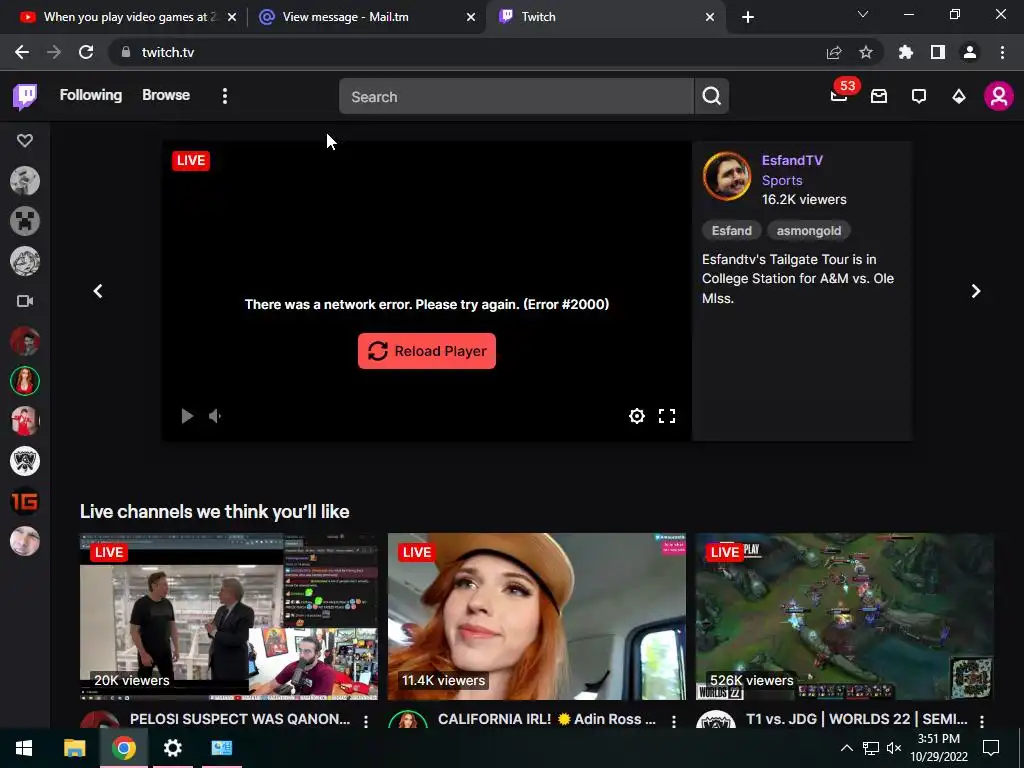Go to the previous featured stream in the carousel
The width and height of the screenshot is (1024, 768).
pyautogui.click(x=98, y=291)
